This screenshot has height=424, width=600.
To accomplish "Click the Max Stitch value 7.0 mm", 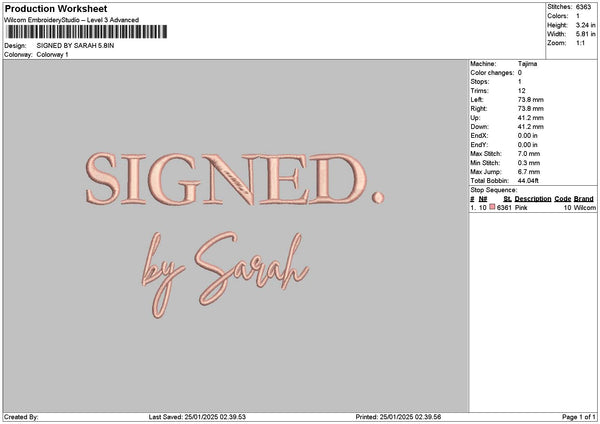I will coord(529,154).
